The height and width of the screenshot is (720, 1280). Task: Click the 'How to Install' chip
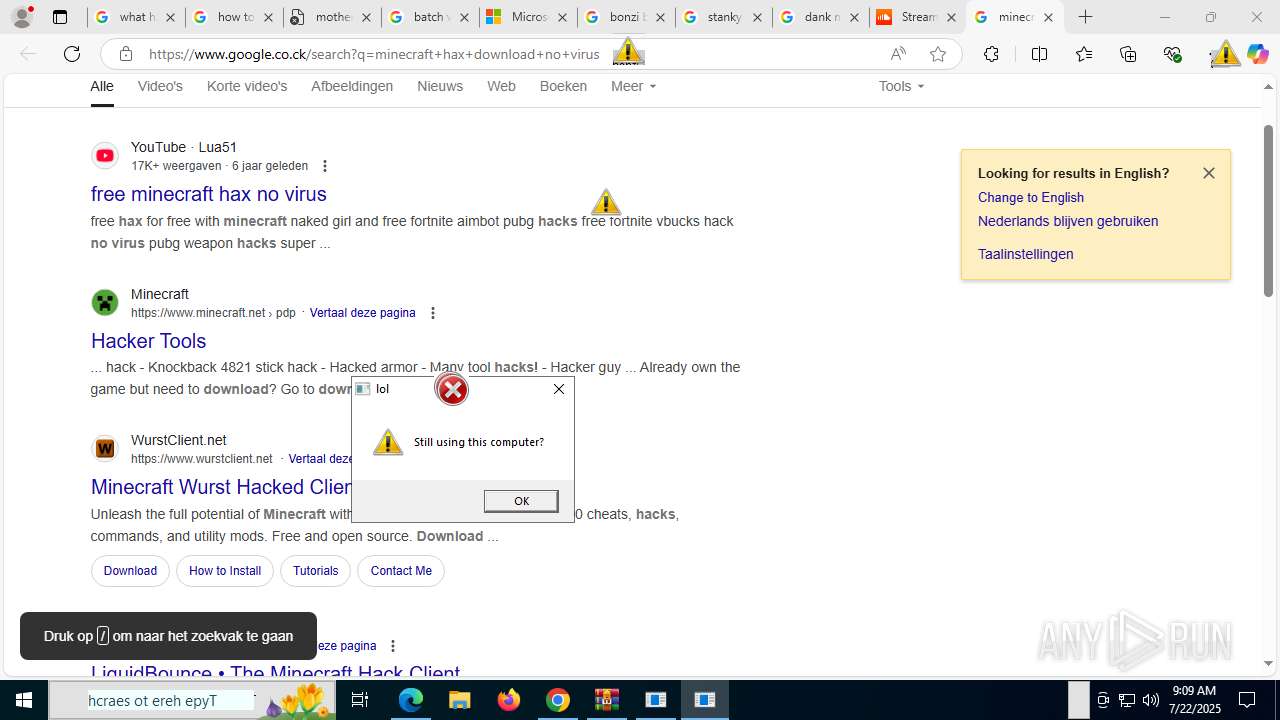pos(225,571)
